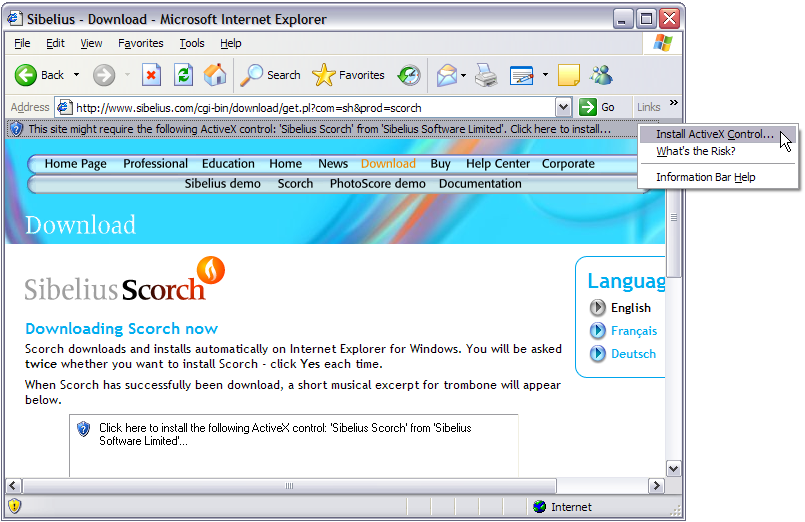Go to Home Page nav link
805x522 pixels.
pyautogui.click(x=75, y=164)
